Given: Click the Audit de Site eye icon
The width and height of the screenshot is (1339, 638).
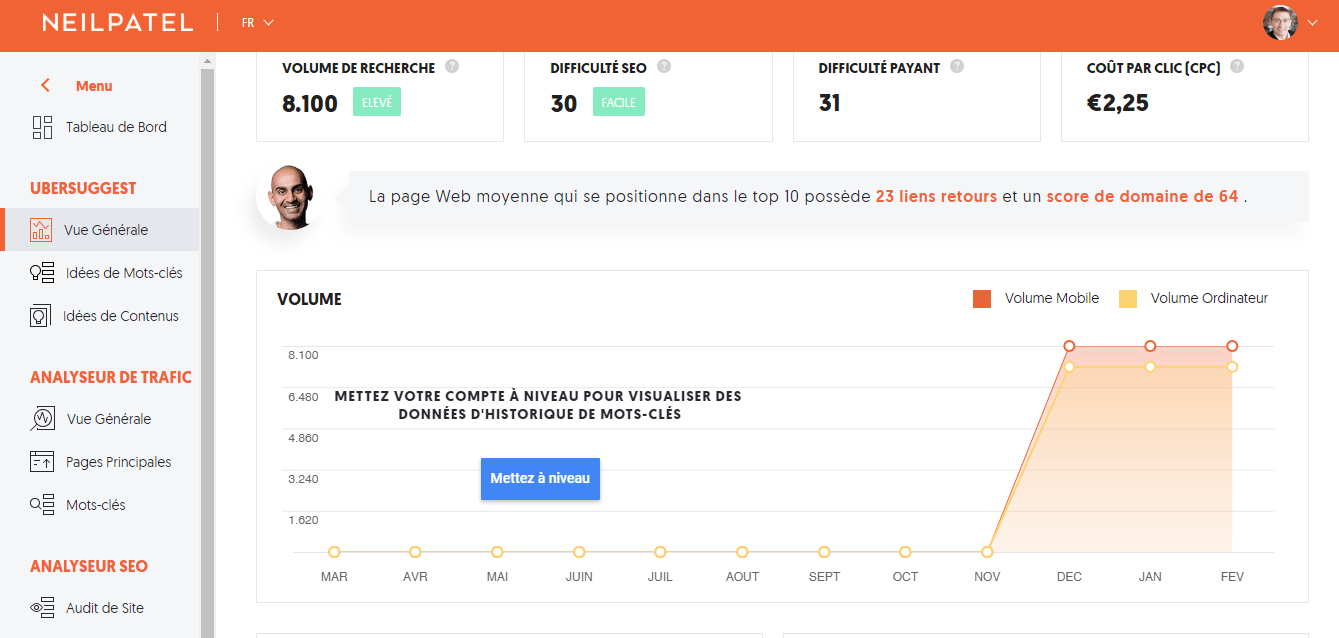Looking at the screenshot, I should coord(42,608).
